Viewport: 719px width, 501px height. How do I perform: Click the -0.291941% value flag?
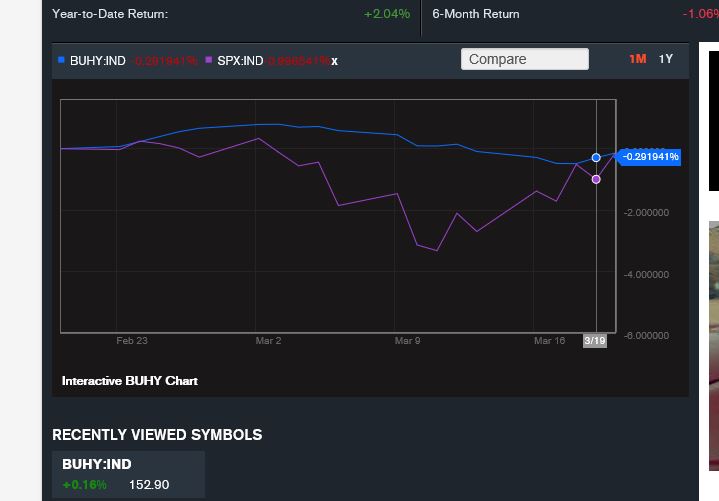coord(650,157)
